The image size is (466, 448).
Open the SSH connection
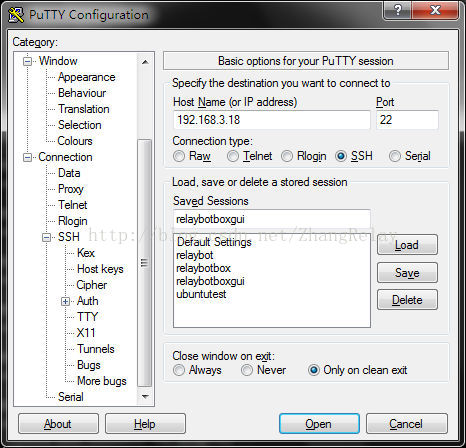pyautogui.click(x=319, y=424)
